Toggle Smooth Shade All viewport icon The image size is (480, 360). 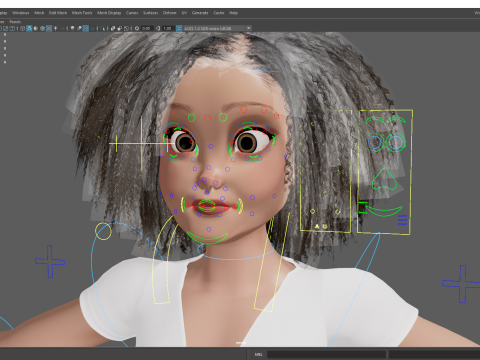[x=29, y=28]
